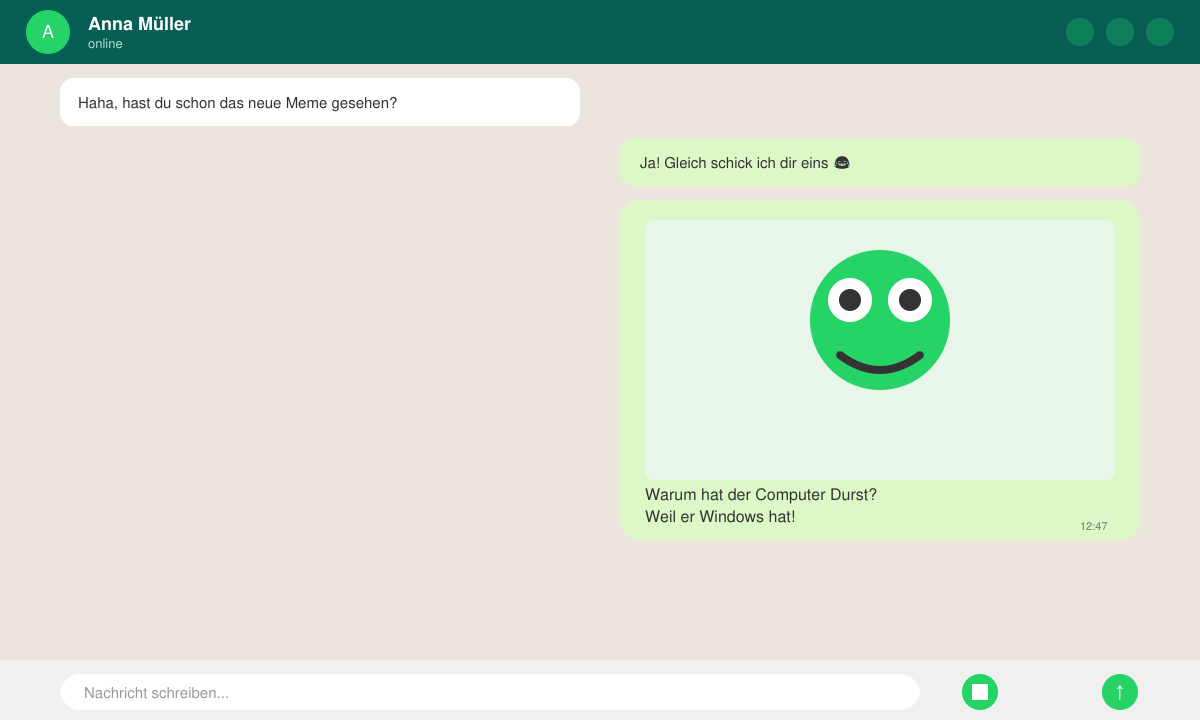Click the emoji in the 'Gleich schick ich dir eins' message

click(842, 162)
